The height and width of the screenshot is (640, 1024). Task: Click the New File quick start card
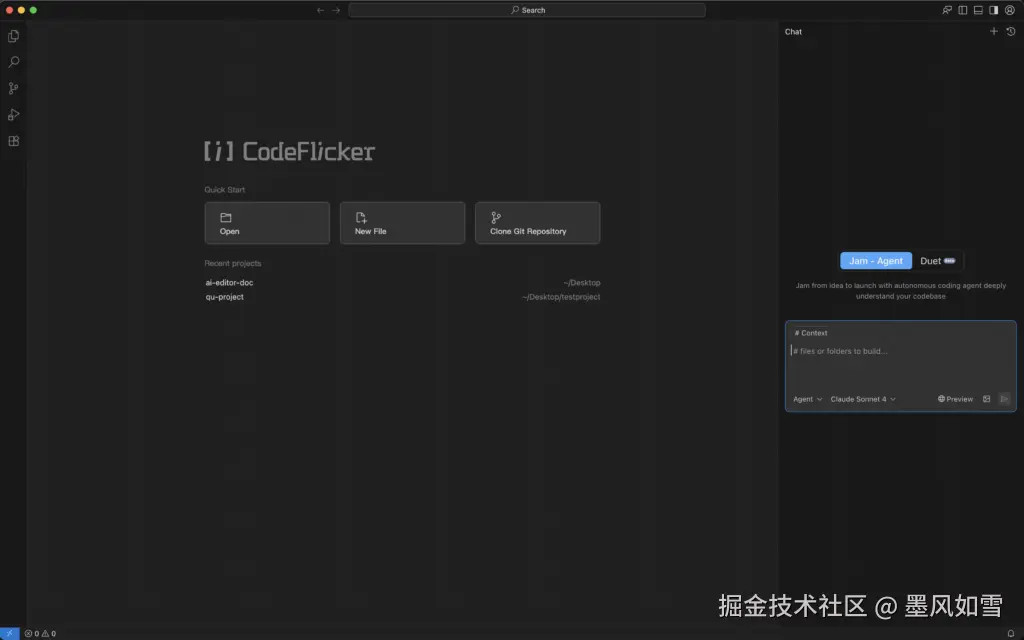tap(402, 223)
